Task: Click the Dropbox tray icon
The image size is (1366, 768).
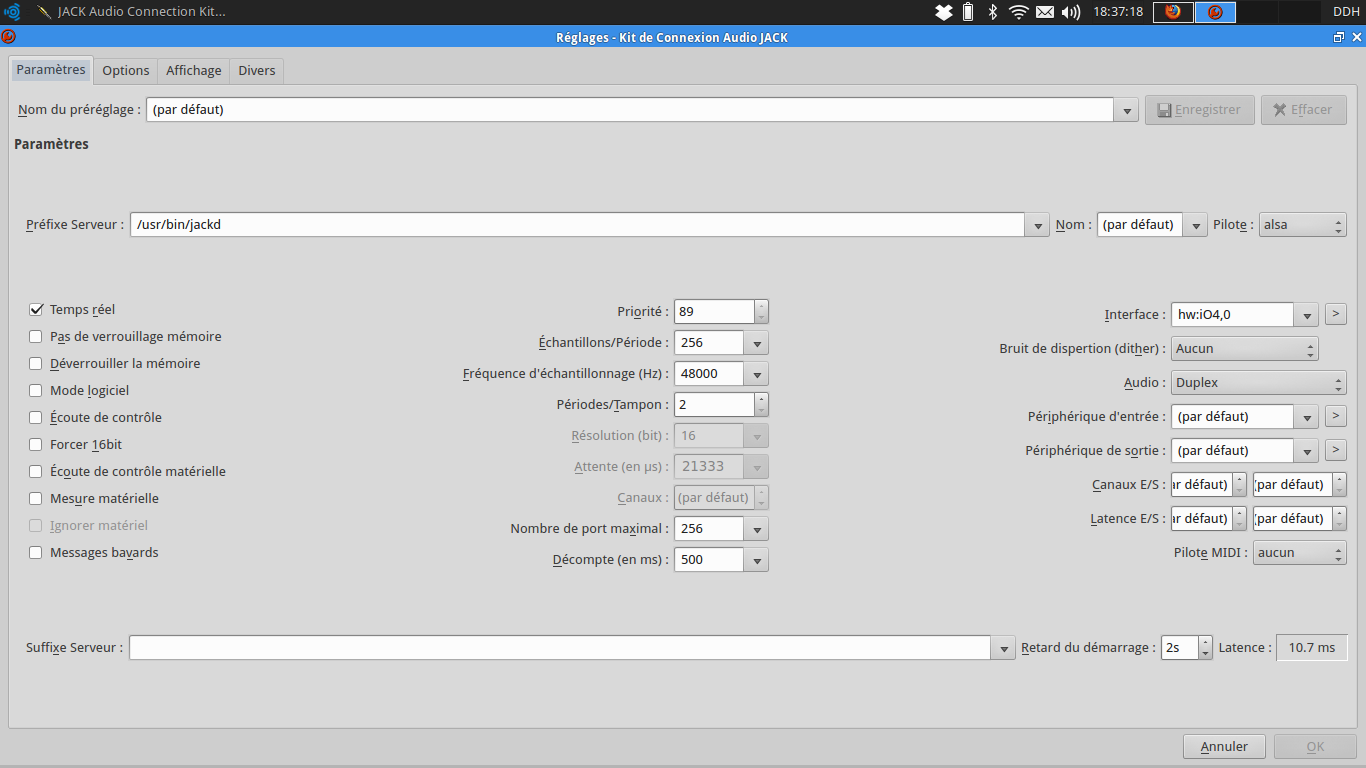Action: click(x=943, y=12)
